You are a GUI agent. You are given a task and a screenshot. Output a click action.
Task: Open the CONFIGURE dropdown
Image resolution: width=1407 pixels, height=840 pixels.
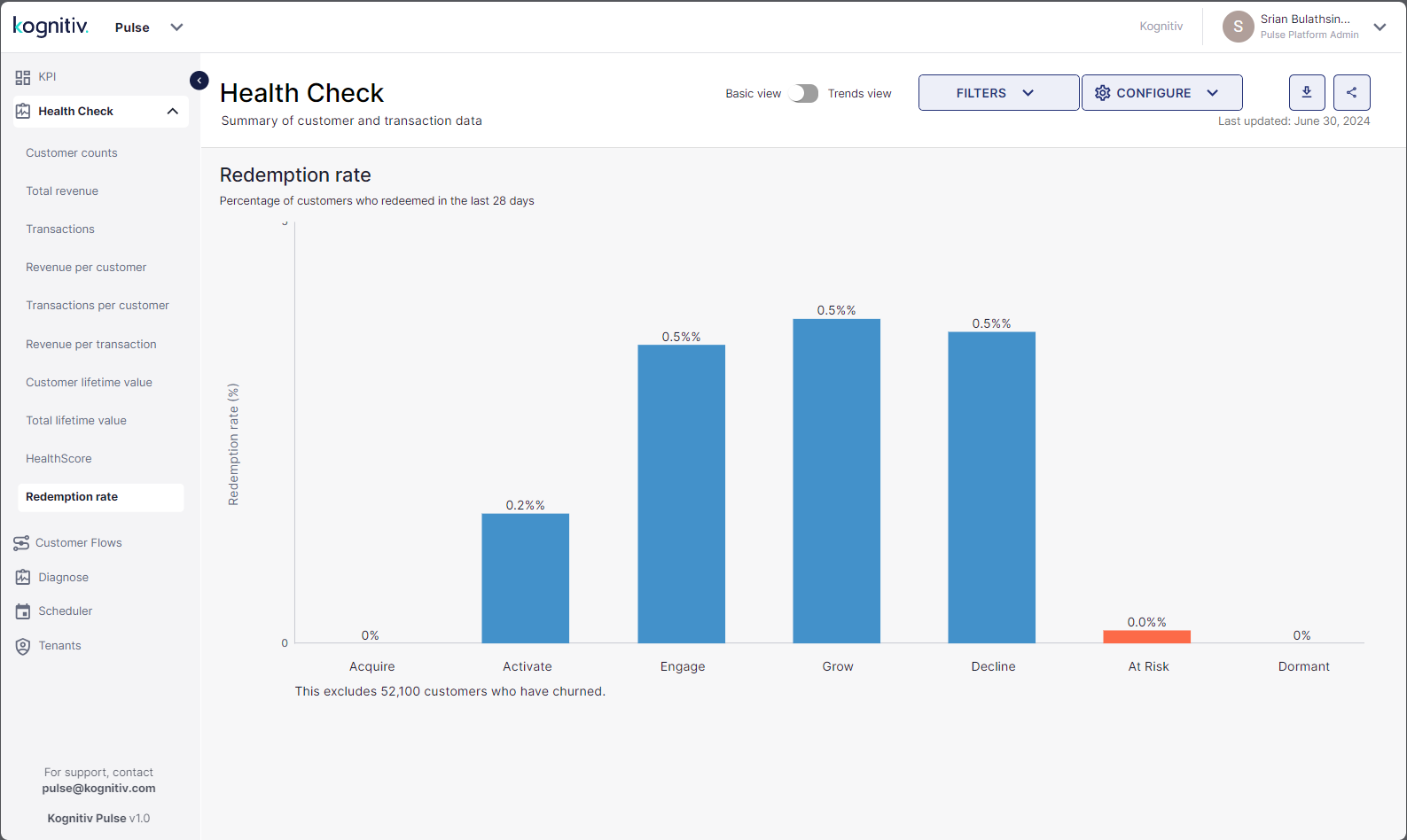pyautogui.click(x=1161, y=93)
